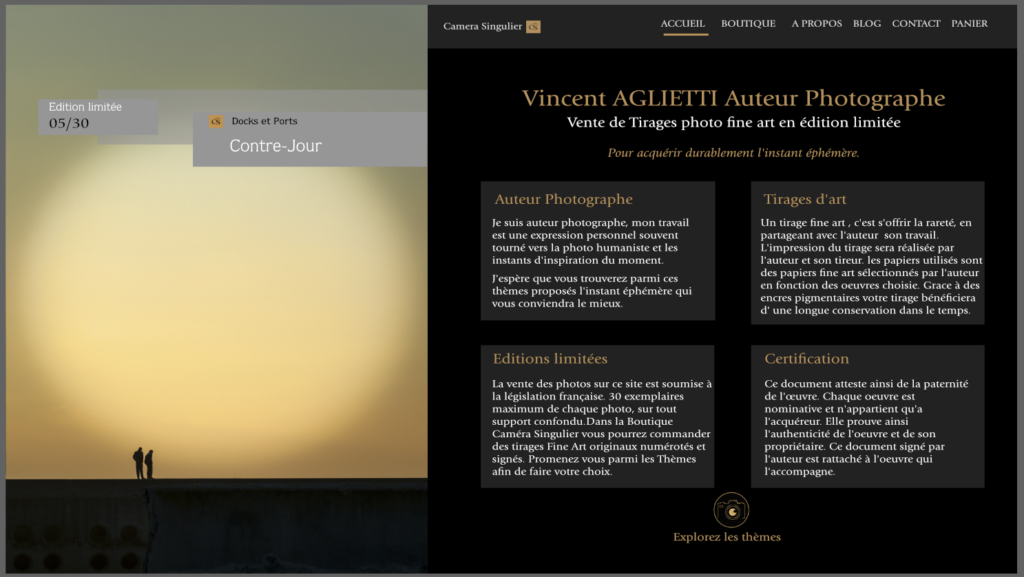This screenshot has height=577, width=1024.
Task: Follow the Explorez les thèmes link
Action: click(x=727, y=537)
